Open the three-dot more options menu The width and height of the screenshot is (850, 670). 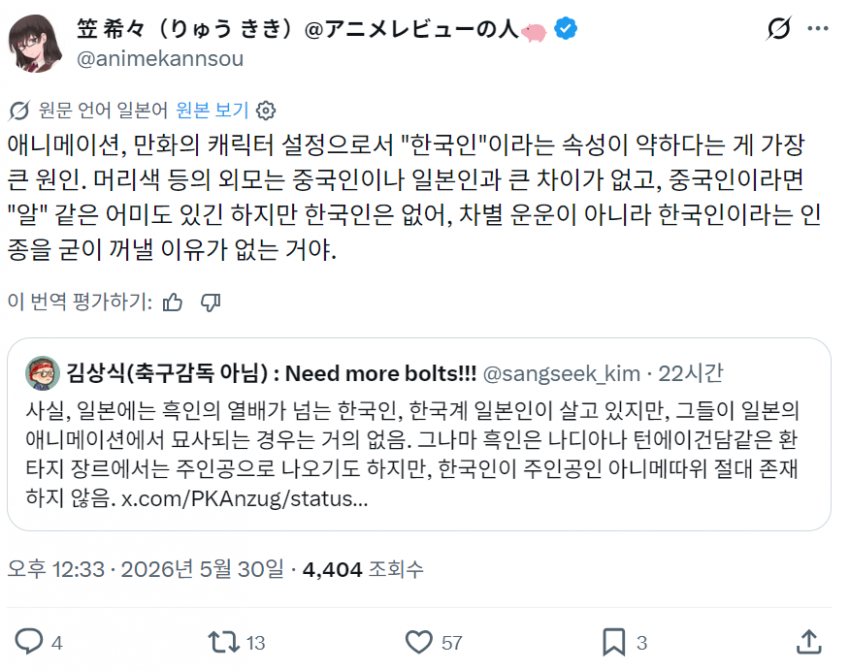817,28
